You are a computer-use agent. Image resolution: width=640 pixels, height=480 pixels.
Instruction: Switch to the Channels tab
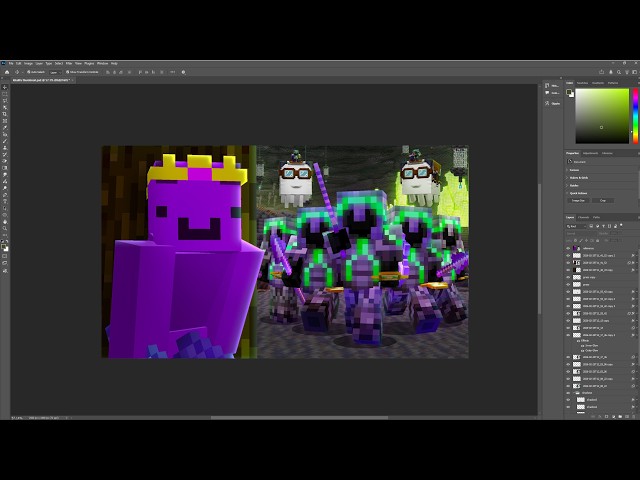point(583,218)
